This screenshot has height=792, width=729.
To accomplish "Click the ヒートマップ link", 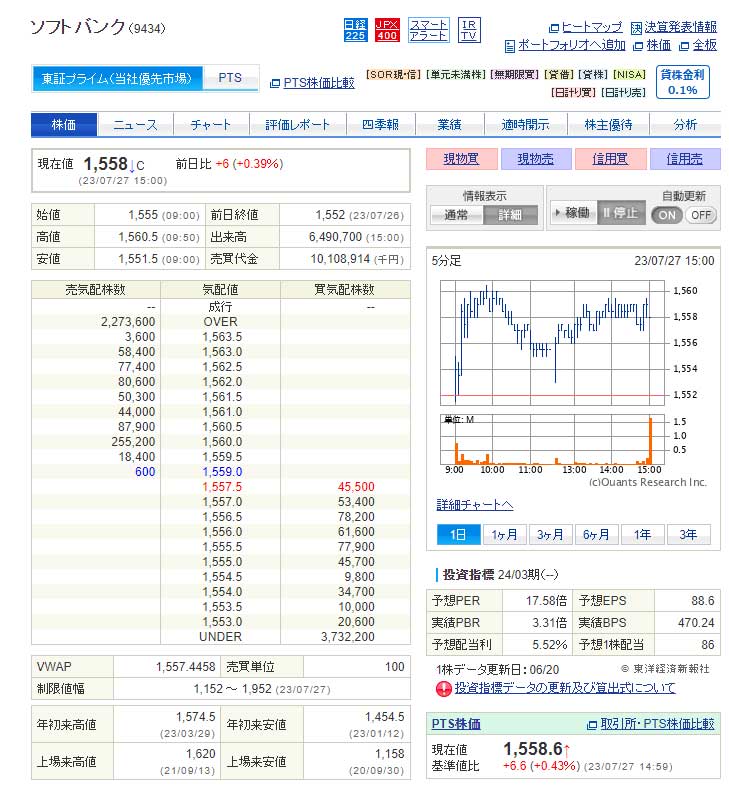I will click(592, 27).
